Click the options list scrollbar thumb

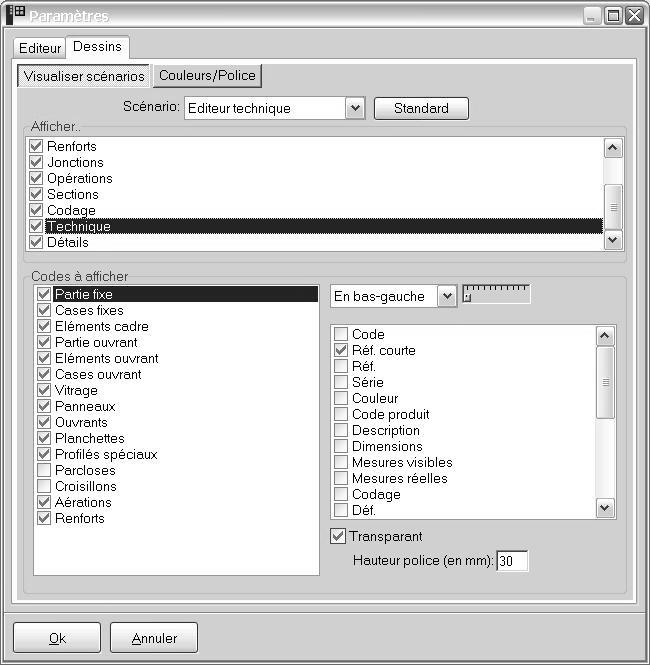(x=605, y=383)
